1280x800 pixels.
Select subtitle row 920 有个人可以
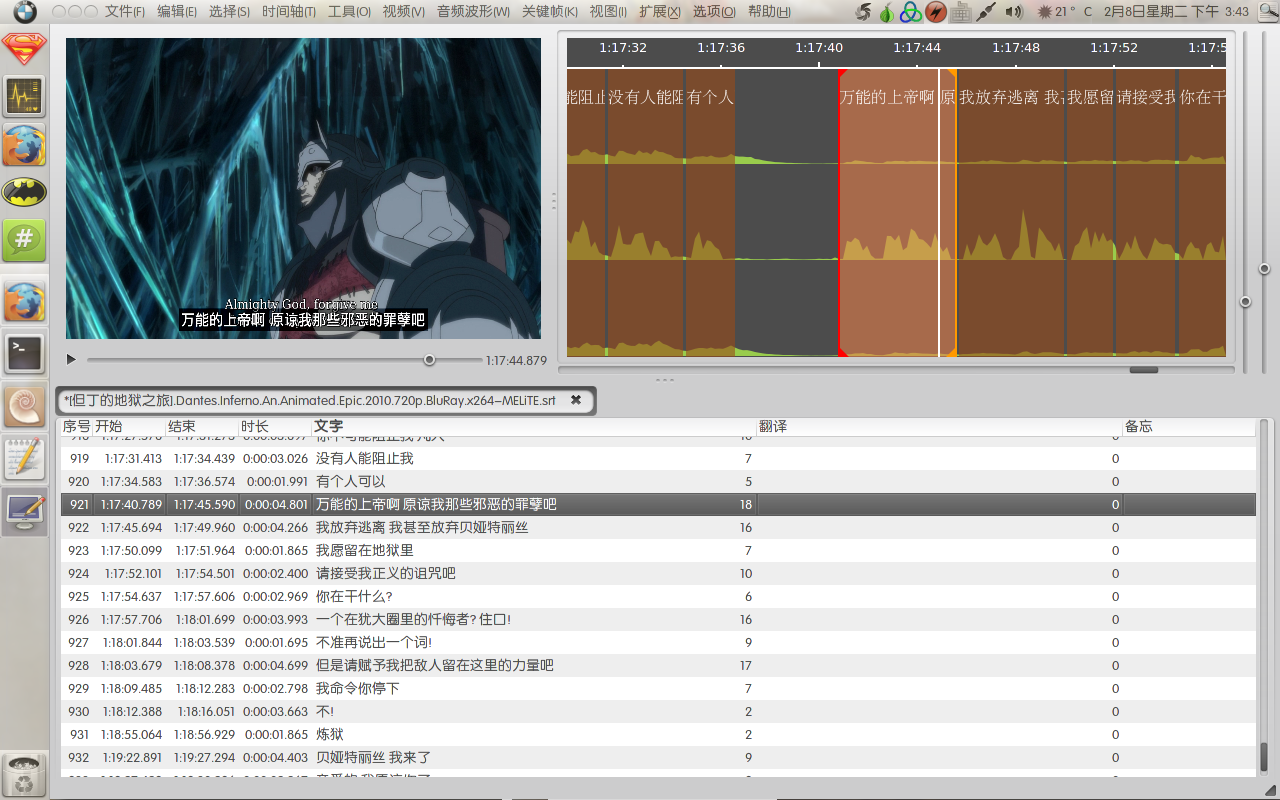658,481
